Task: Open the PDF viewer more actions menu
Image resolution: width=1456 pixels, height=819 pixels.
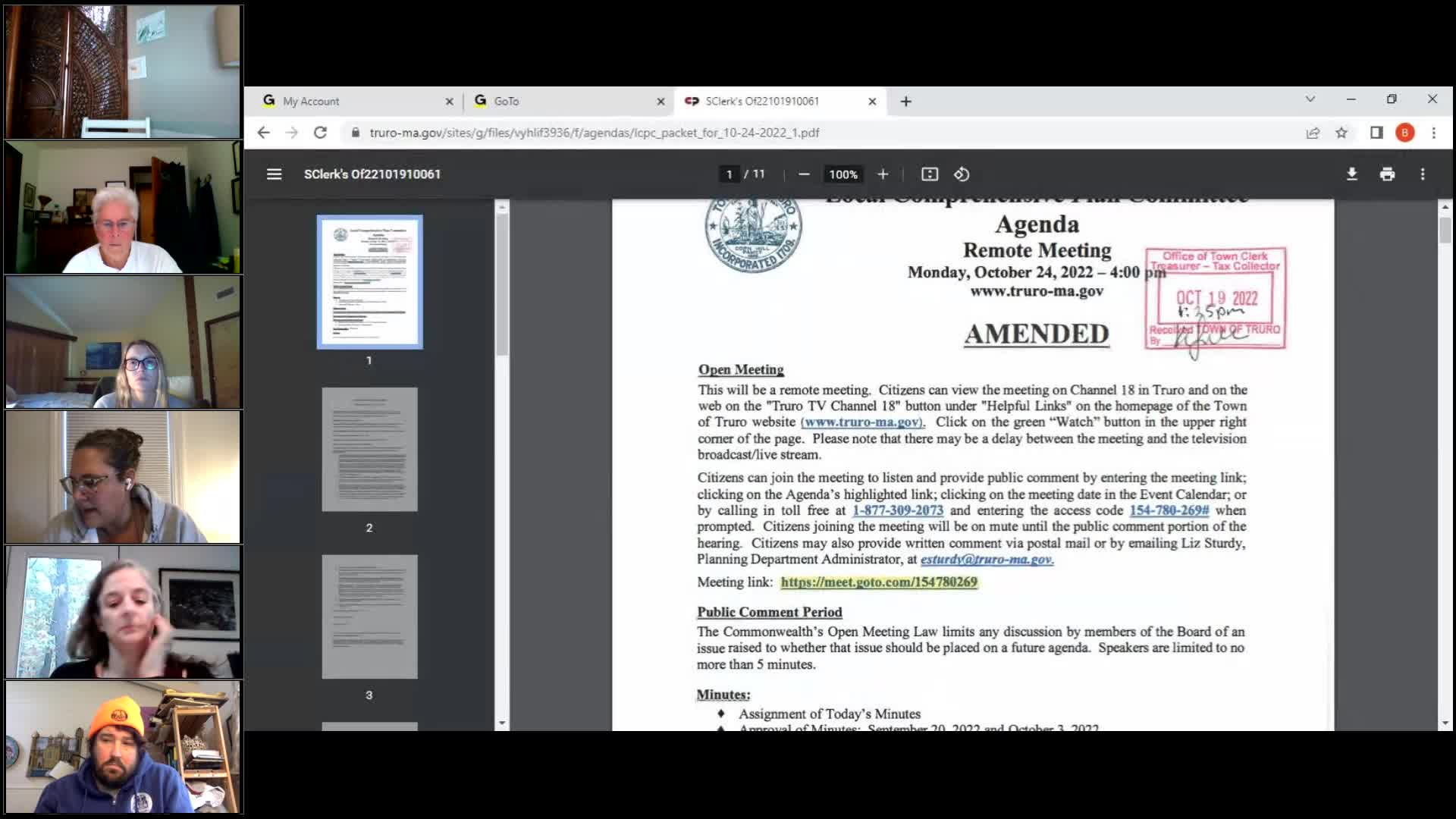Action: coord(1423,174)
